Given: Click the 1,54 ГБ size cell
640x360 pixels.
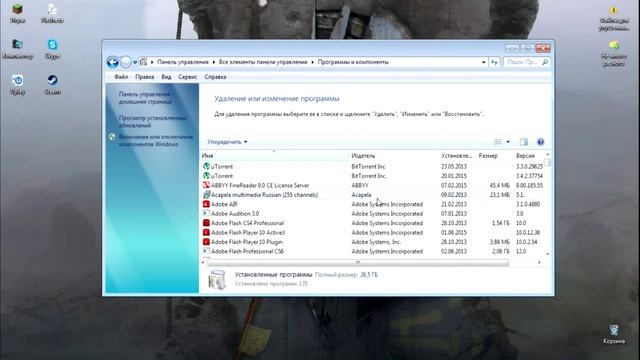Looking at the screenshot, I should click(x=500, y=223).
